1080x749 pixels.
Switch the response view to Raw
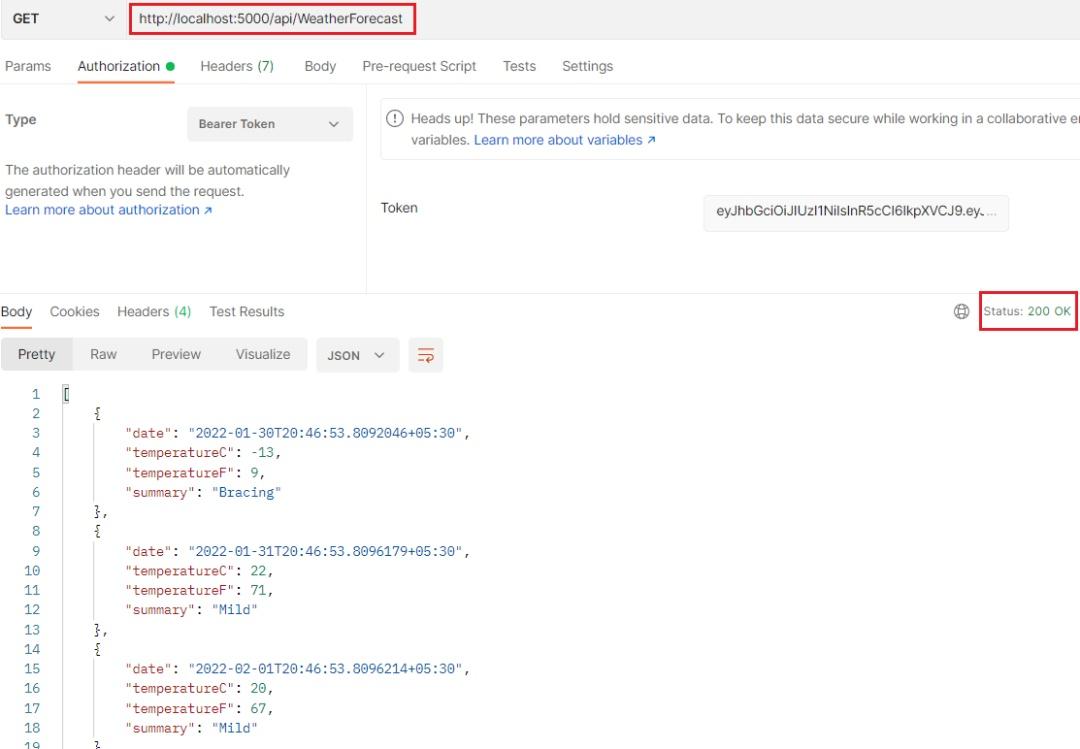point(103,354)
